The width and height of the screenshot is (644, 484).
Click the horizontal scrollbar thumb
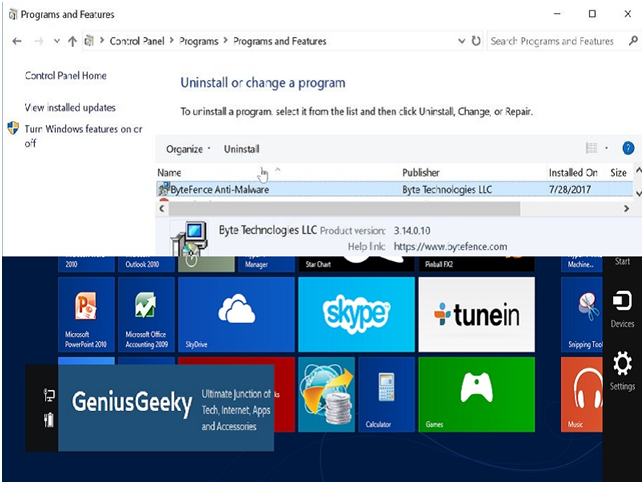344,209
